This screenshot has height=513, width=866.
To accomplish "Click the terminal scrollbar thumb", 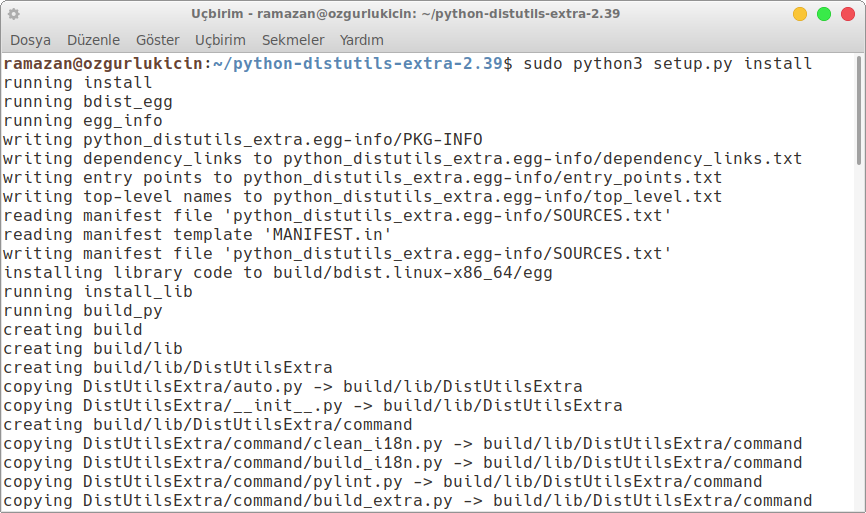I will click(x=859, y=109).
